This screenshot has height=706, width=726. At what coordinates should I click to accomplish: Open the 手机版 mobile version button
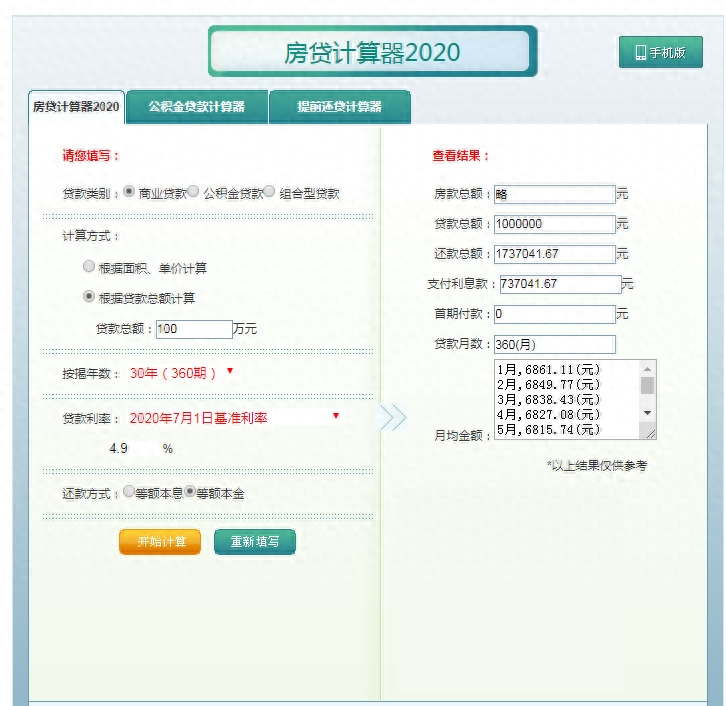click(661, 52)
